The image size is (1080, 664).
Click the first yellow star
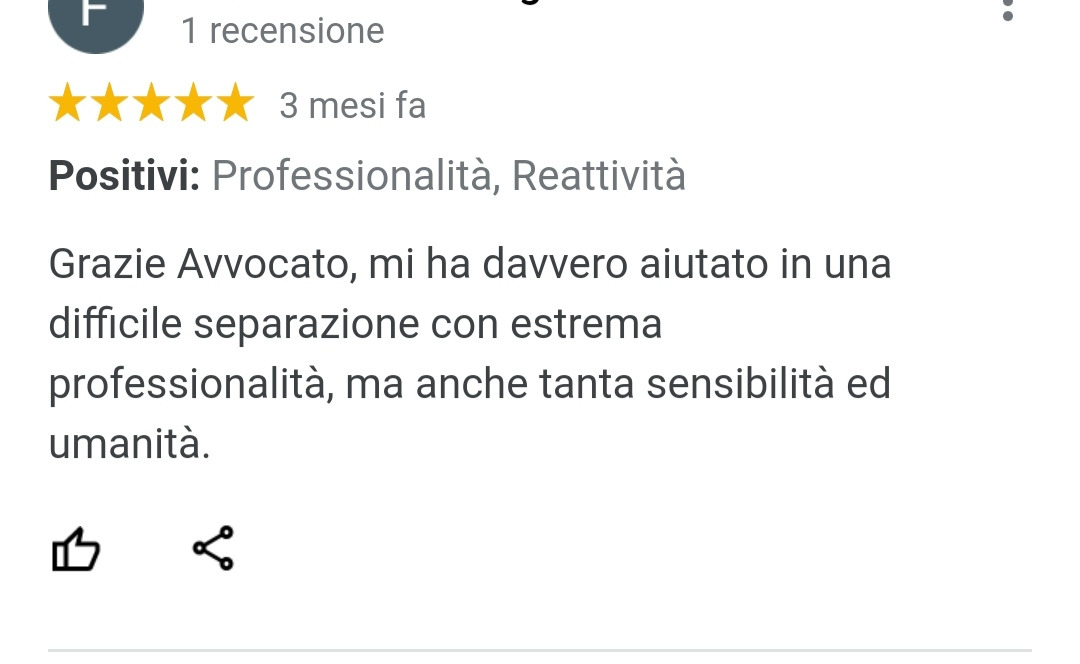[x=68, y=103]
